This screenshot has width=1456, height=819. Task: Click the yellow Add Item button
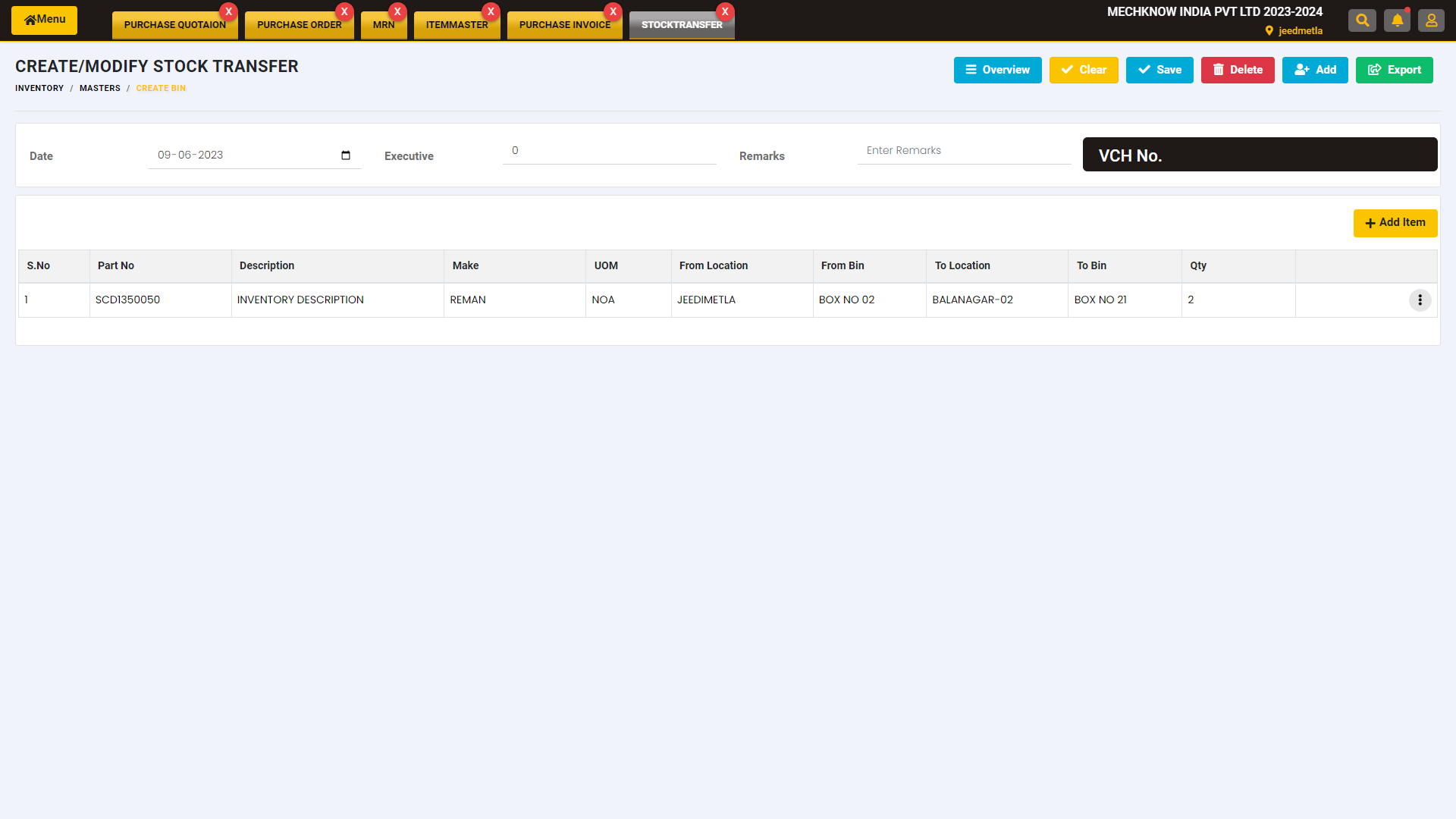(x=1395, y=223)
